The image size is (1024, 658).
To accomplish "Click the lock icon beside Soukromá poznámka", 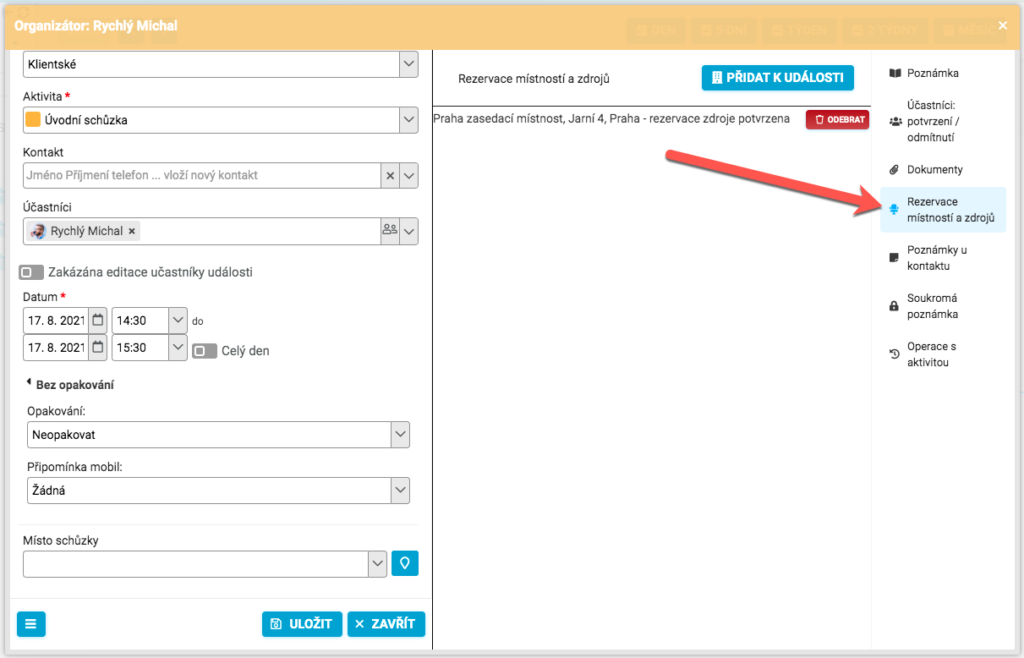I will coord(894,306).
